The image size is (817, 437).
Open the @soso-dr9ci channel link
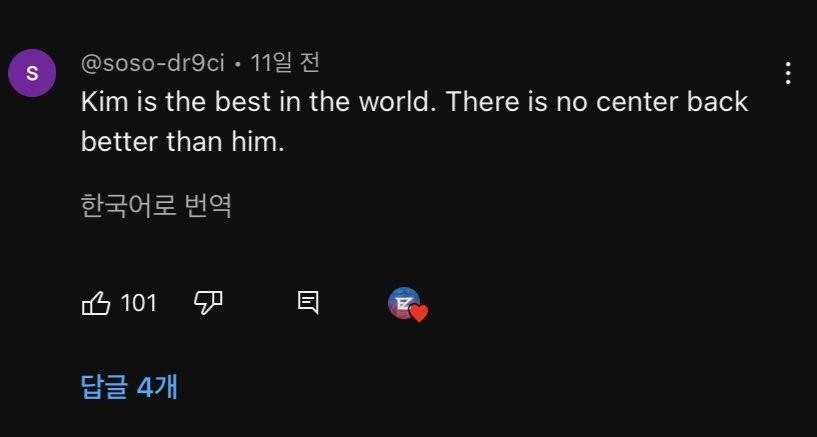click(153, 63)
